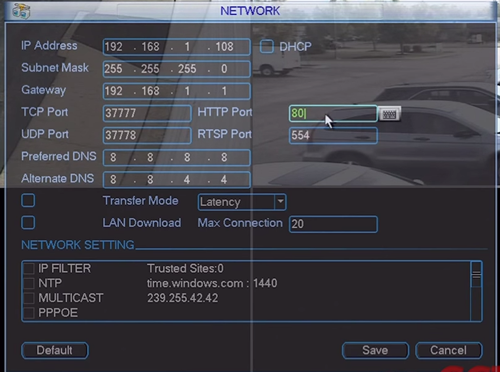The width and height of the screenshot is (500, 372).
Task: Click the network setting list scrollbar
Action: pos(476,291)
